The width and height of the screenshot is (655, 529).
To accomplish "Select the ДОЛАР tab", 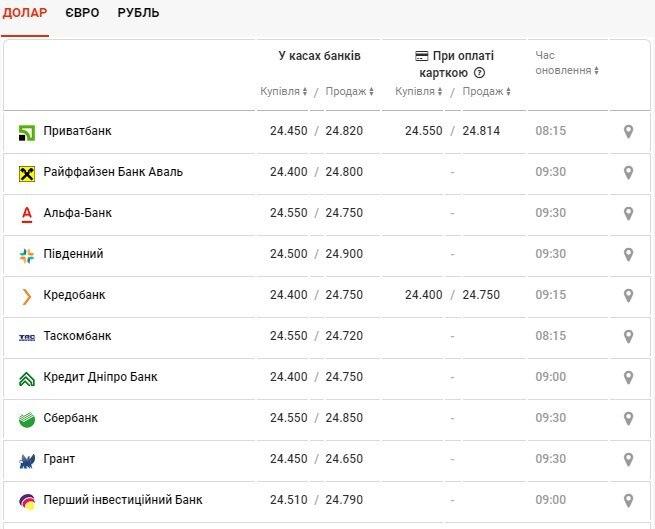I will pos(25,13).
